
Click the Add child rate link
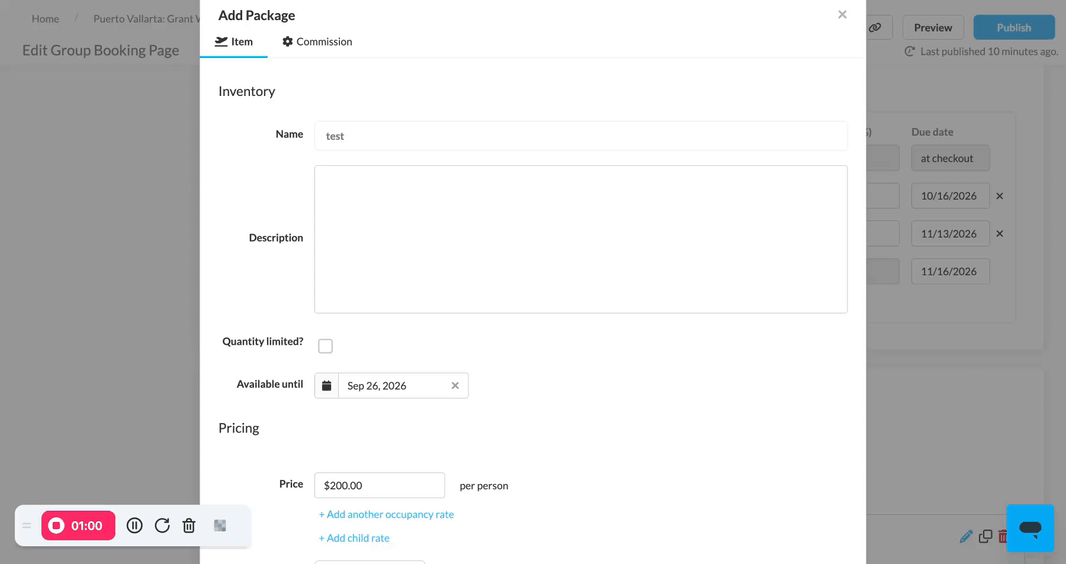(354, 537)
